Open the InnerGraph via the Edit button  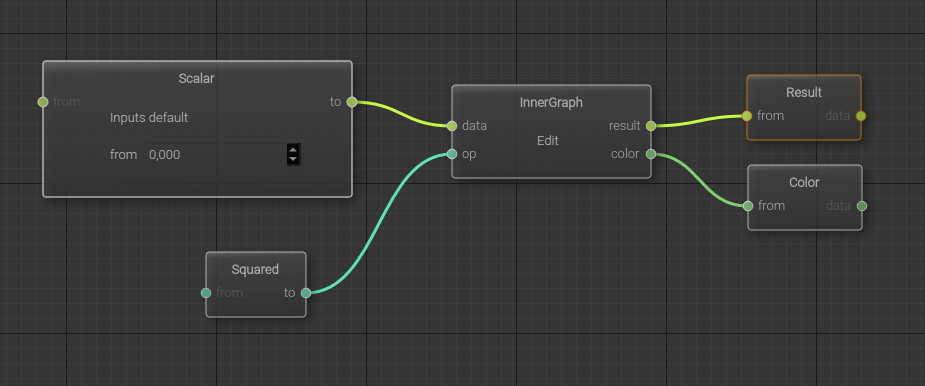[547, 141]
